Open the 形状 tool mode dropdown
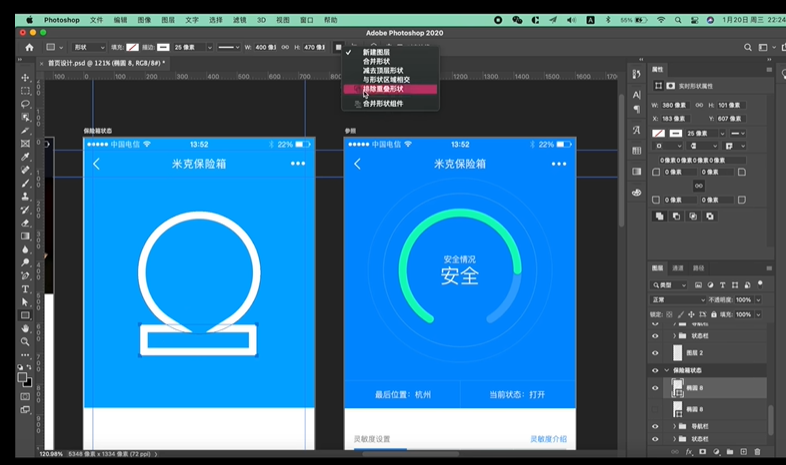Image resolution: width=786 pixels, height=465 pixels. coord(88,47)
